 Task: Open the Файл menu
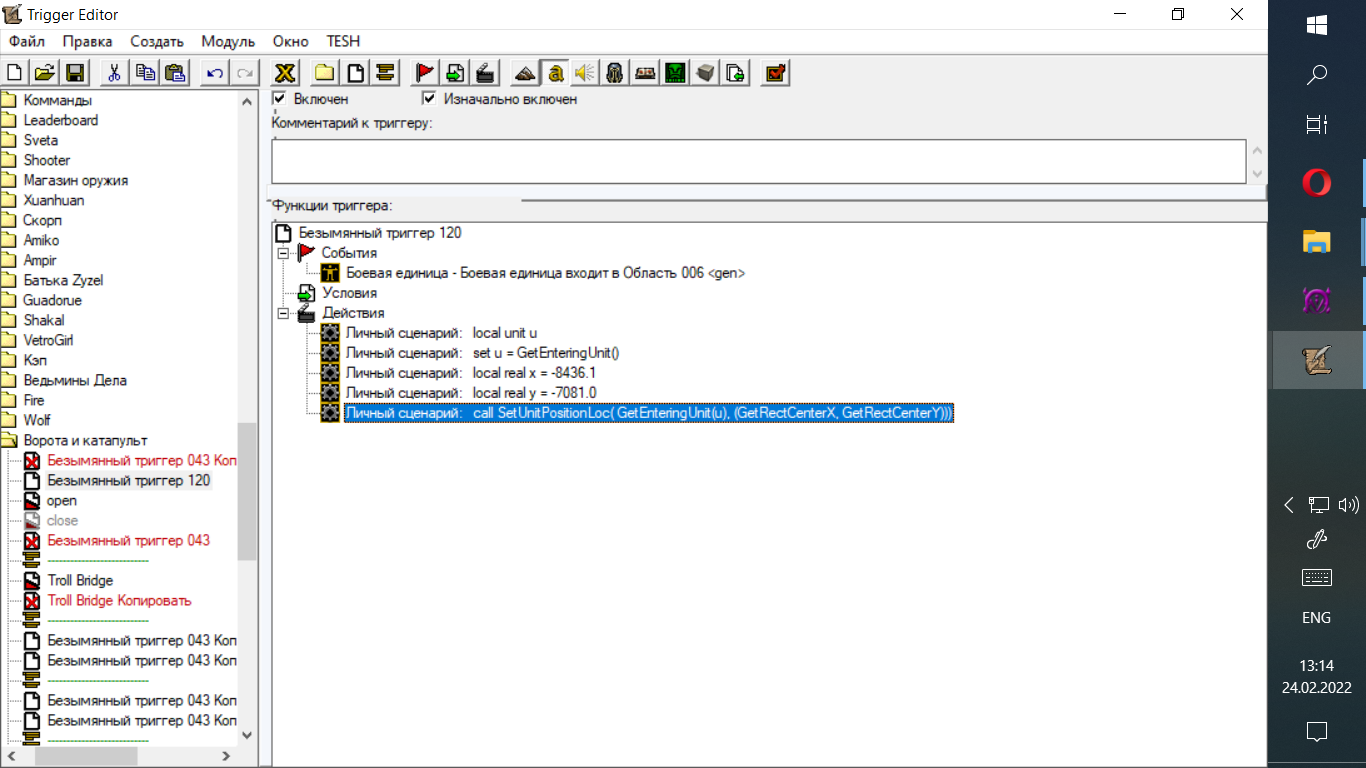coord(27,42)
